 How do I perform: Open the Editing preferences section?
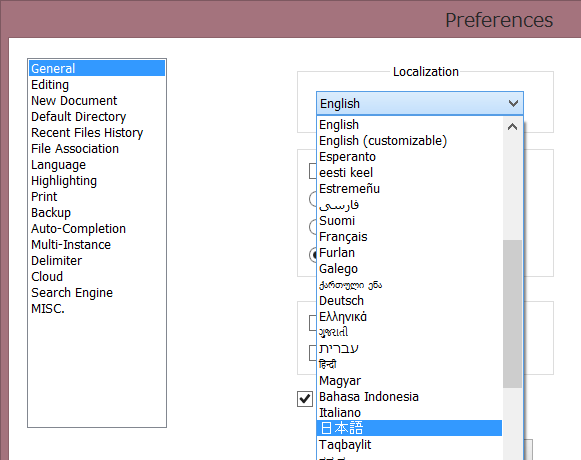(97, 85)
